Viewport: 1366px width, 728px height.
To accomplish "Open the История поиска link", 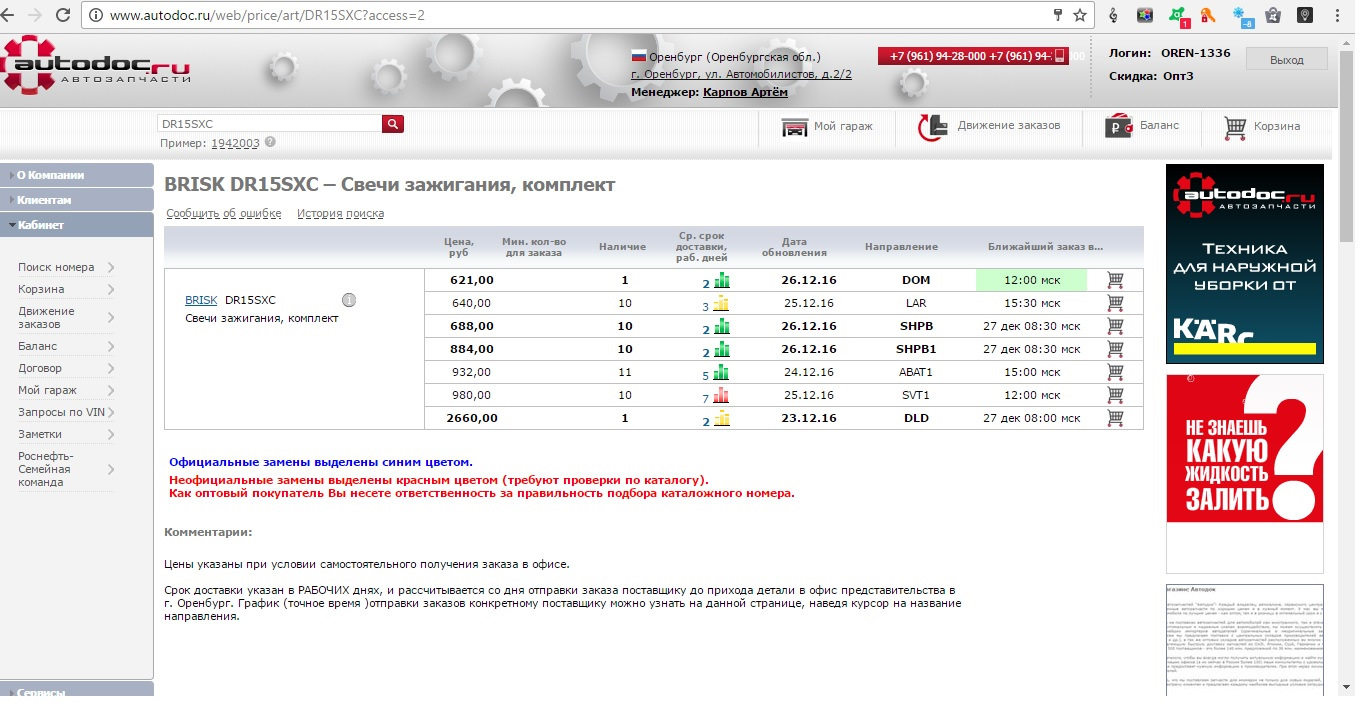I will point(340,213).
